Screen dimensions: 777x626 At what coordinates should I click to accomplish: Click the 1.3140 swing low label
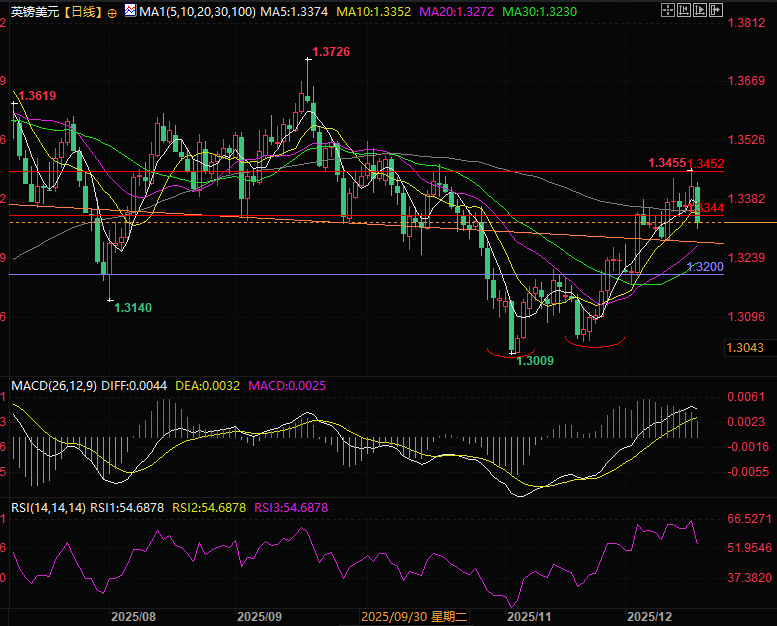click(x=133, y=308)
